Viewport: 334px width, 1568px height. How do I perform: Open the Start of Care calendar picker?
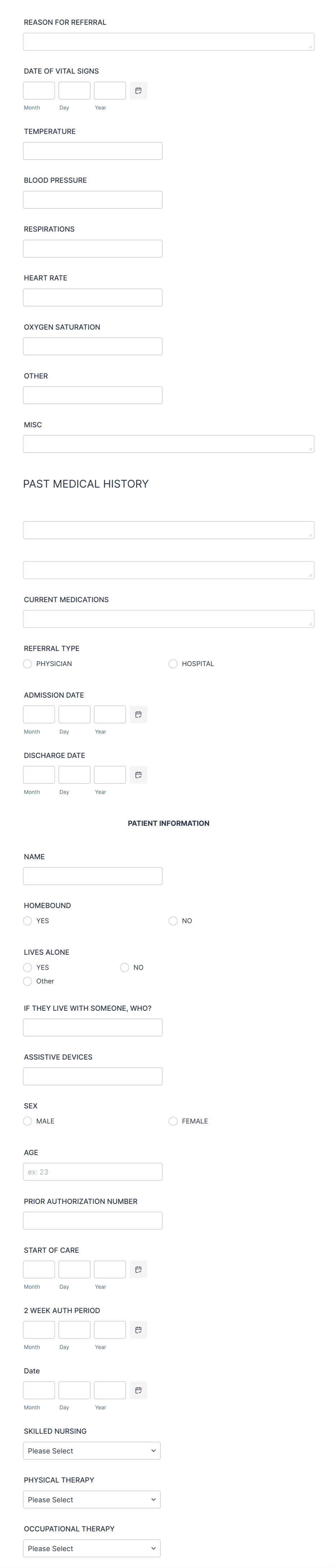point(138,1269)
